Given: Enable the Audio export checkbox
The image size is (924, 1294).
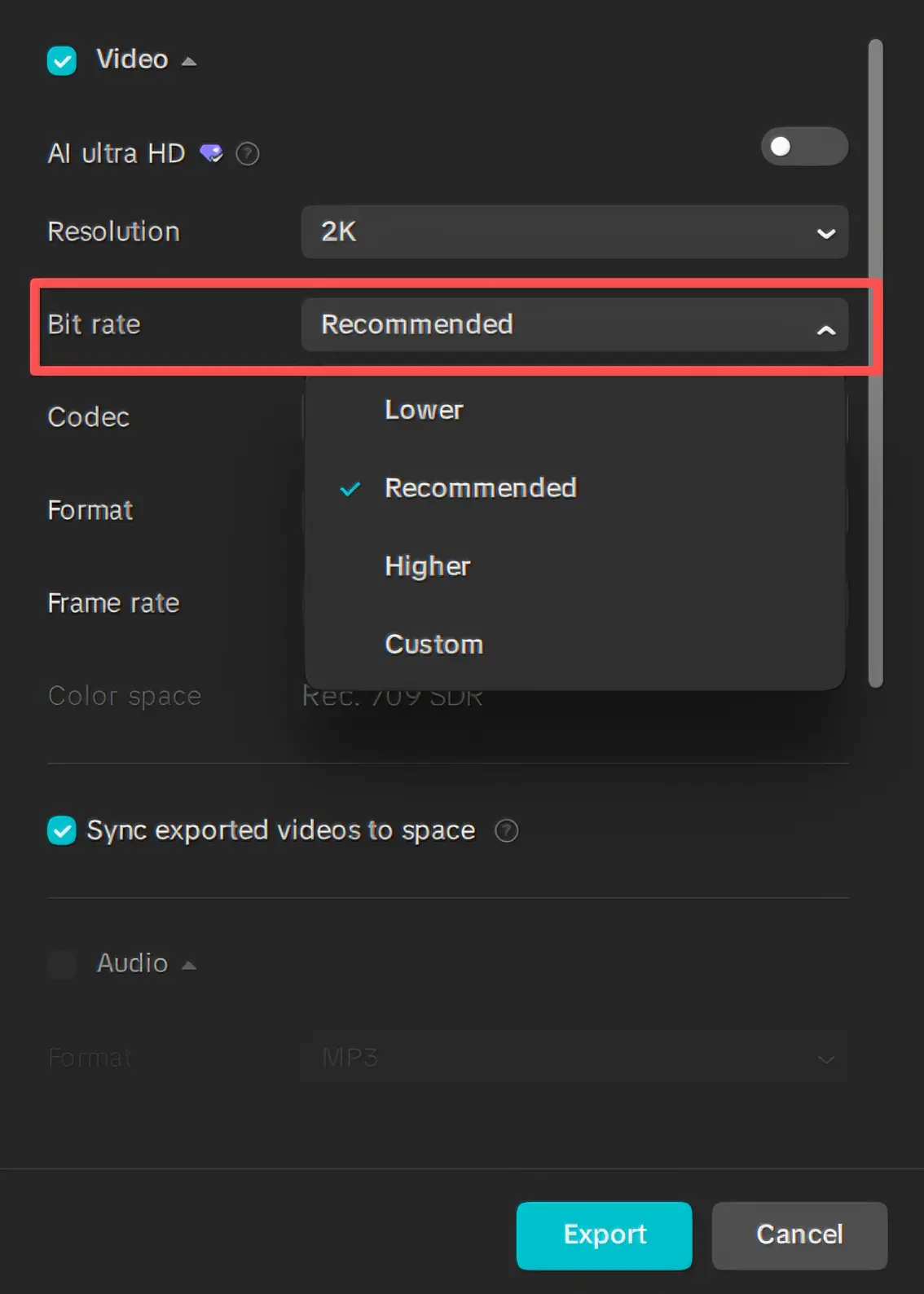Looking at the screenshot, I should pos(61,965).
